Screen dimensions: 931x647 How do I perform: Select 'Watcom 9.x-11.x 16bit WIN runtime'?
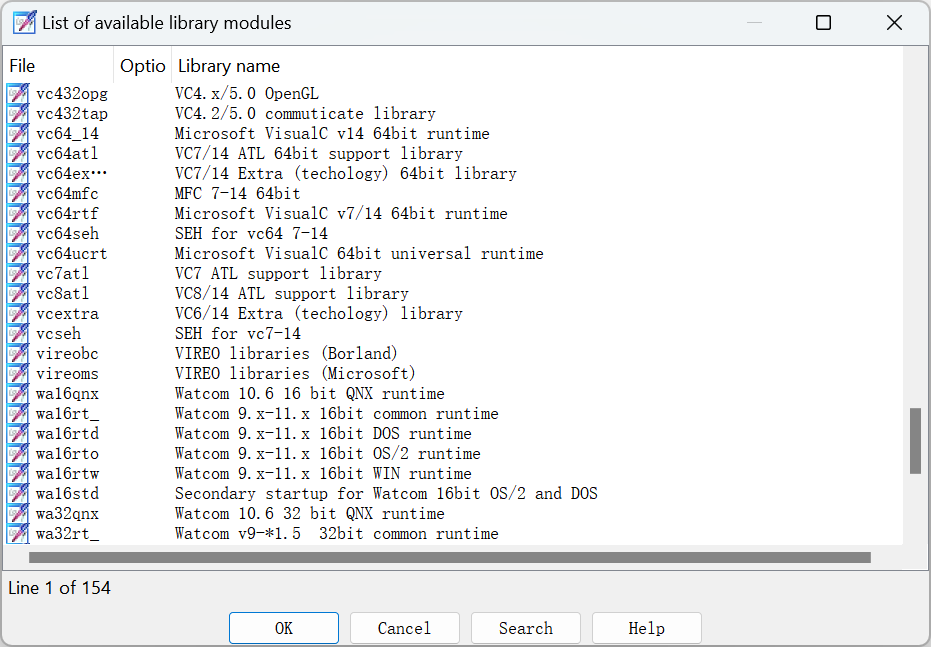(323, 474)
